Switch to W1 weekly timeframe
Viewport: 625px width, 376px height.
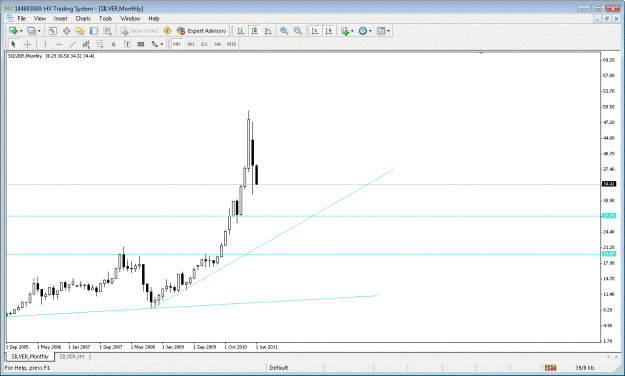click(x=191, y=44)
